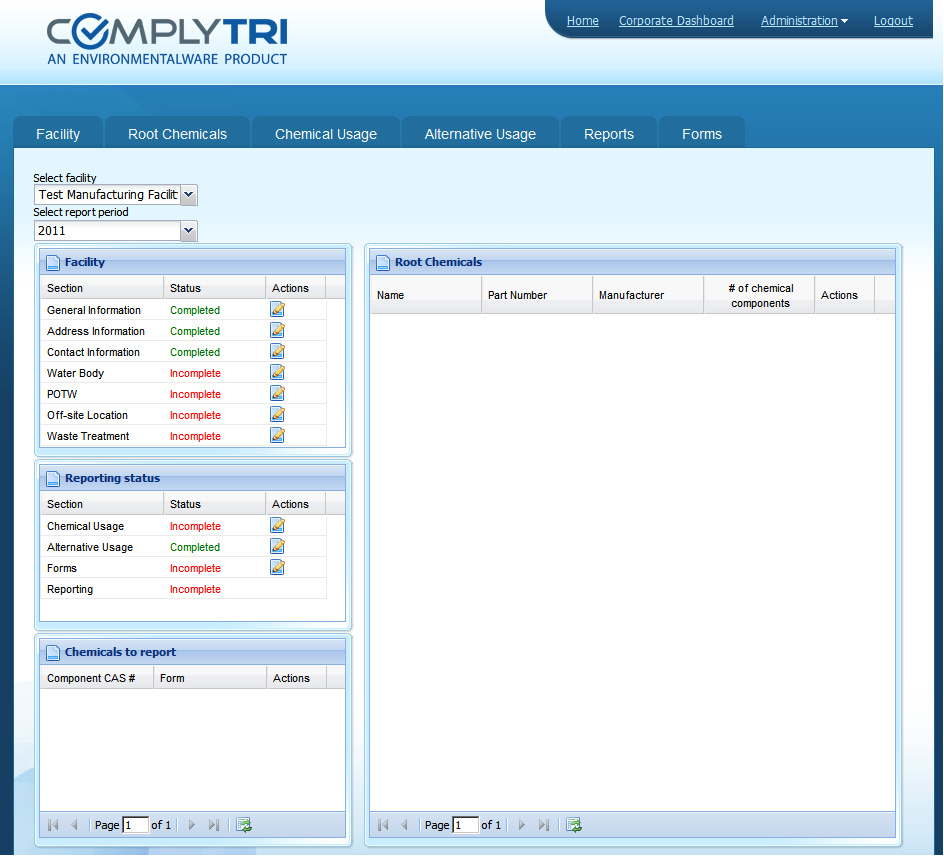Refresh the Root Chemicals grid
Viewport: 944px width, 856px height.
pos(573,825)
